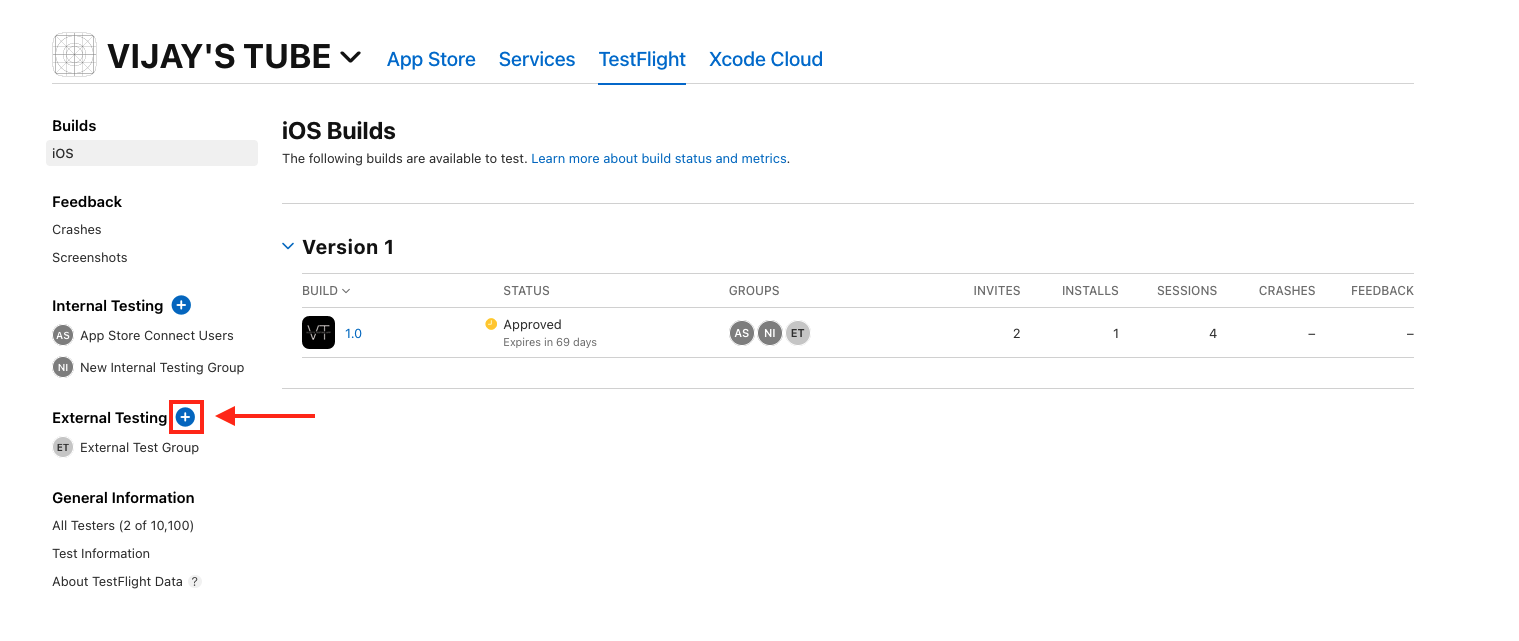Viewport: 1519px width, 641px height.
Task: Click the SESSIONS column header
Action: pos(1187,291)
